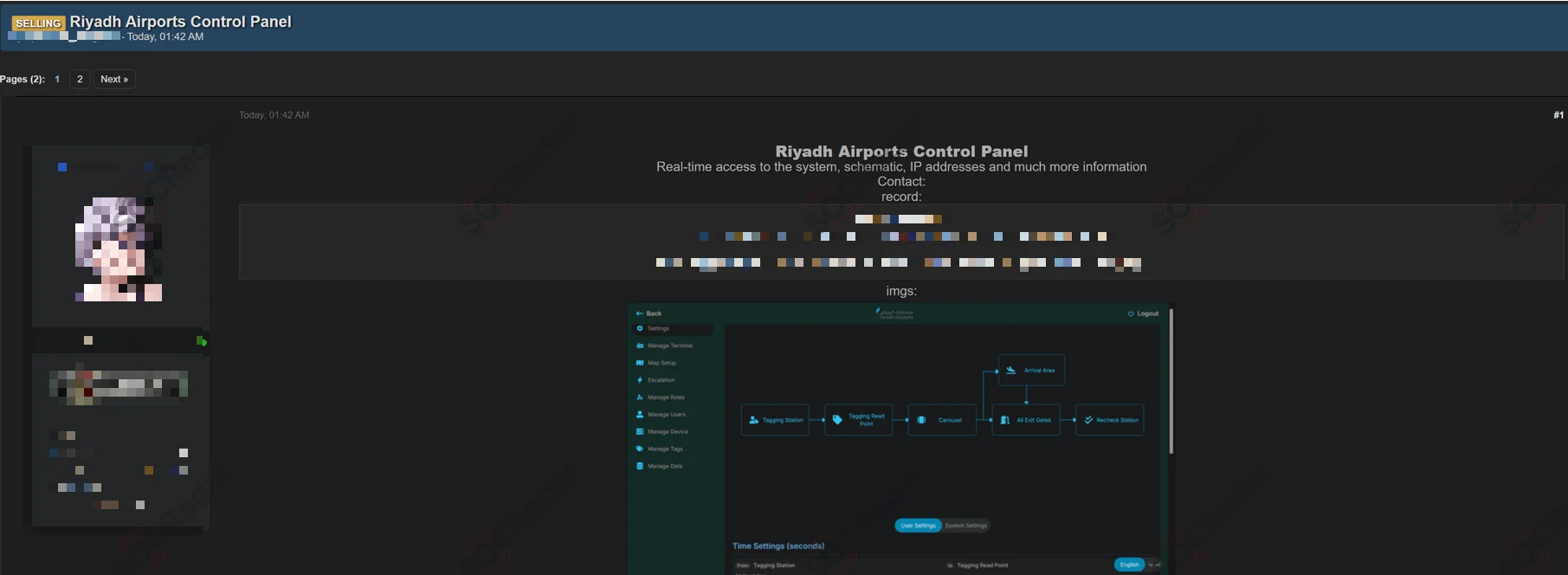Go to page 2 of the thread
This screenshot has height=575, width=1568.
point(80,79)
